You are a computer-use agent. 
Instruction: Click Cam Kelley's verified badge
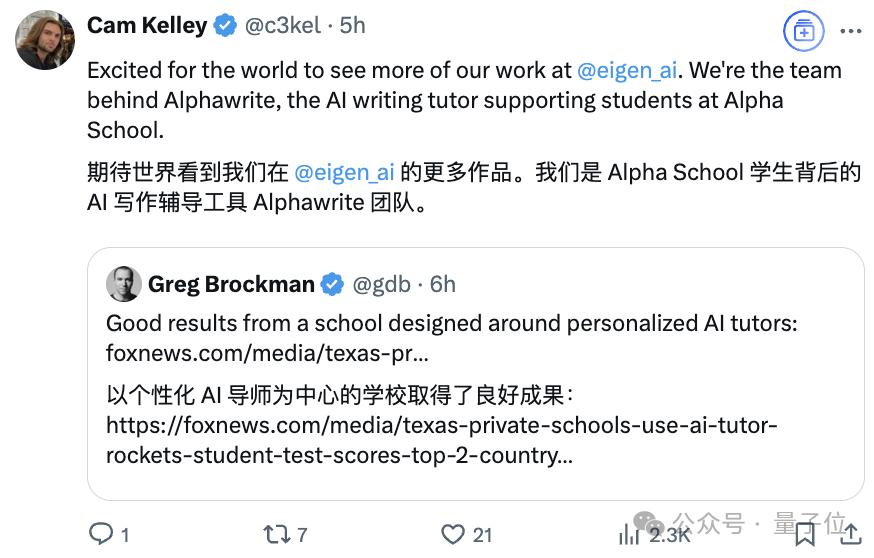tap(226, 26)
